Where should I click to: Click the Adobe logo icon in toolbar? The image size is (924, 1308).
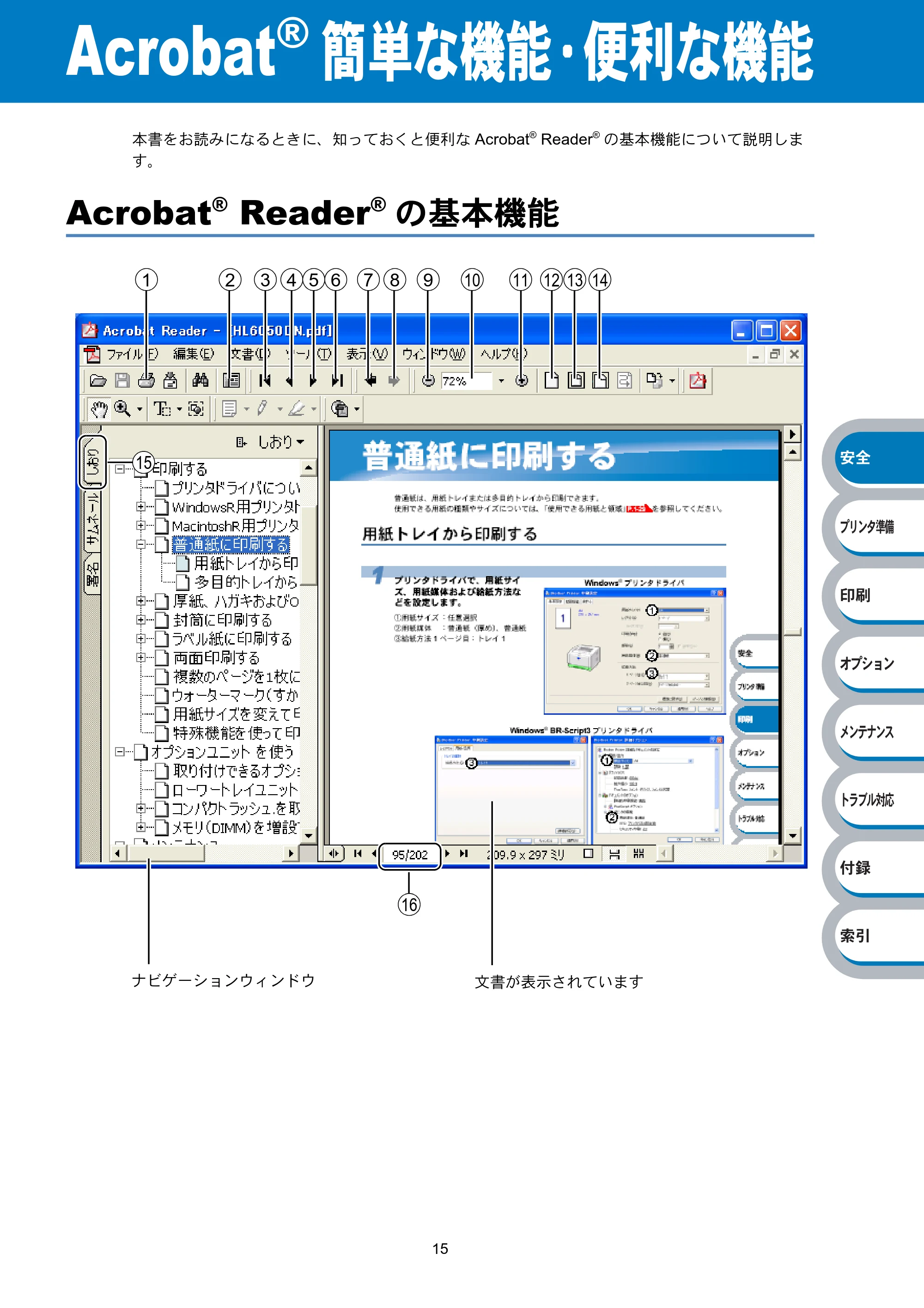pyautogui.click(x=697, y=381)
